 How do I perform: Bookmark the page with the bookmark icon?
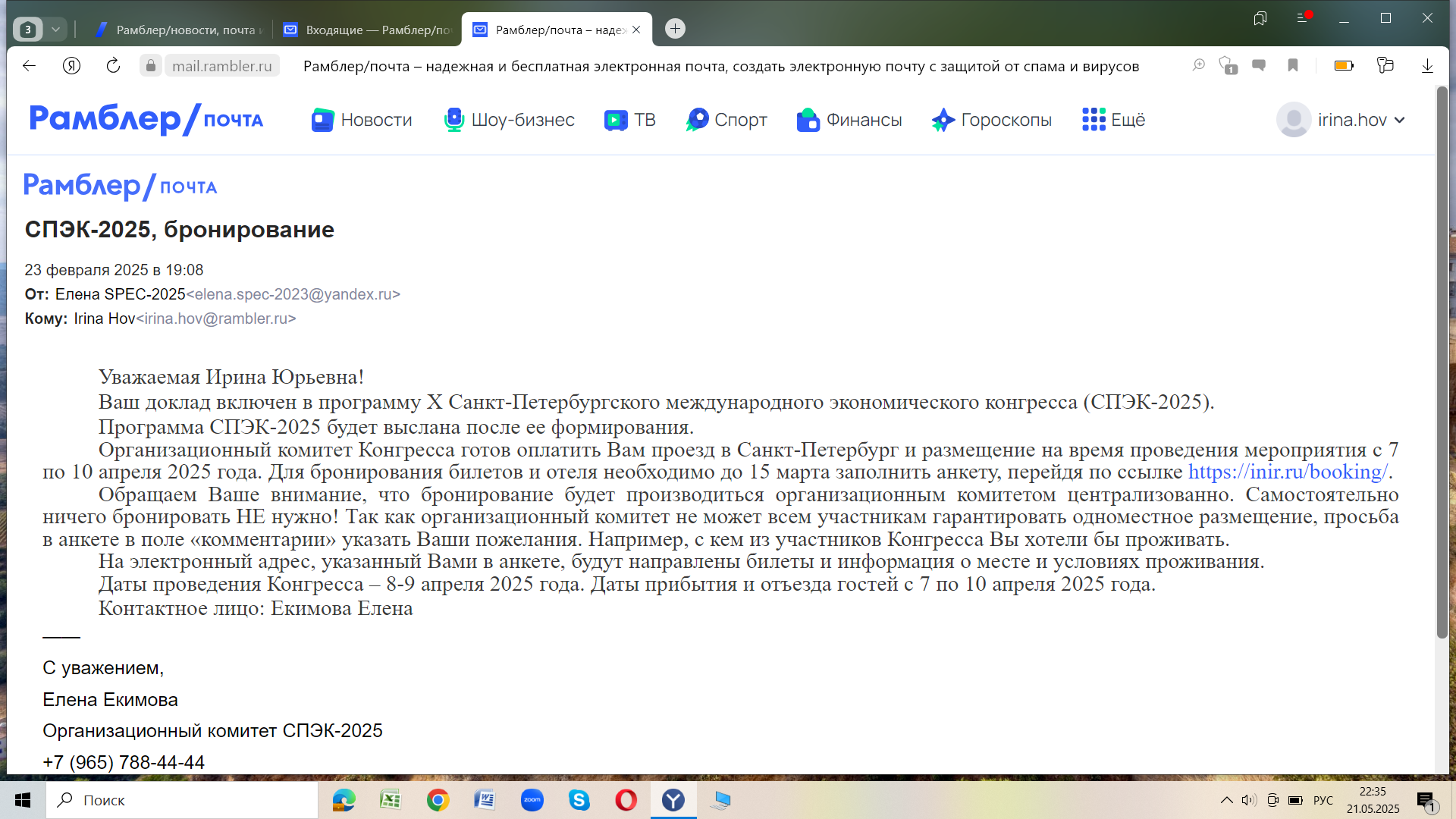1293,66
